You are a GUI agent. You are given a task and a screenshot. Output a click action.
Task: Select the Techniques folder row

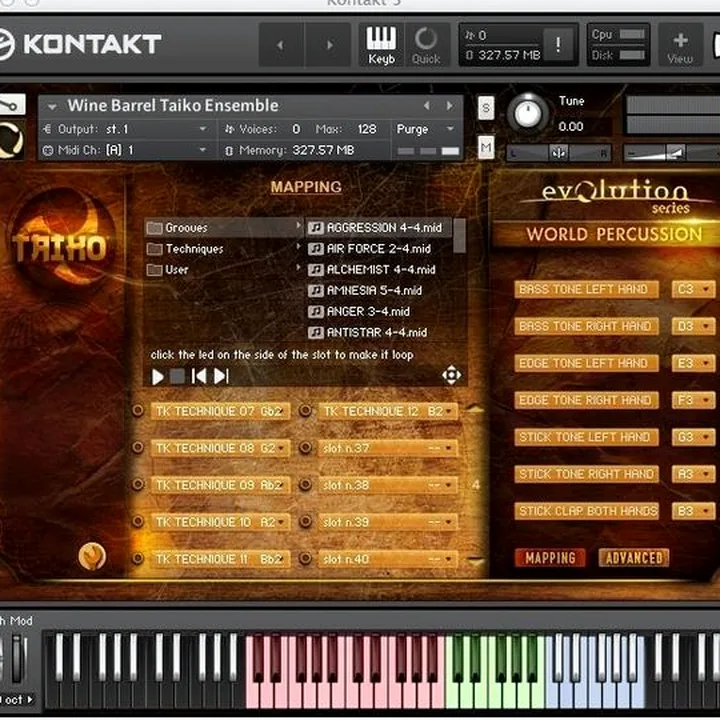224,249
